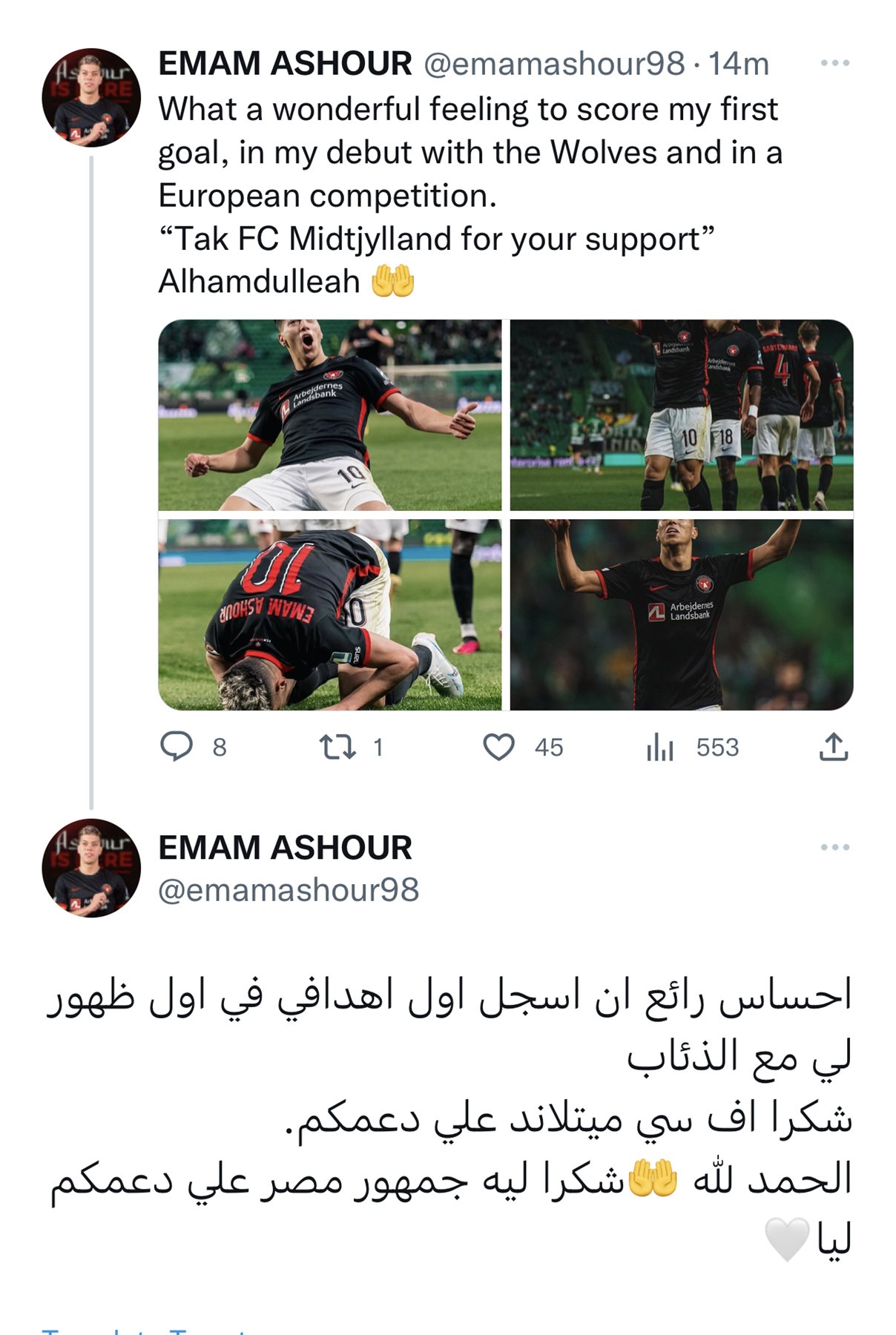Open top profile avatar of Emam Ashour
896x1335 pixels.
point(91,98)
